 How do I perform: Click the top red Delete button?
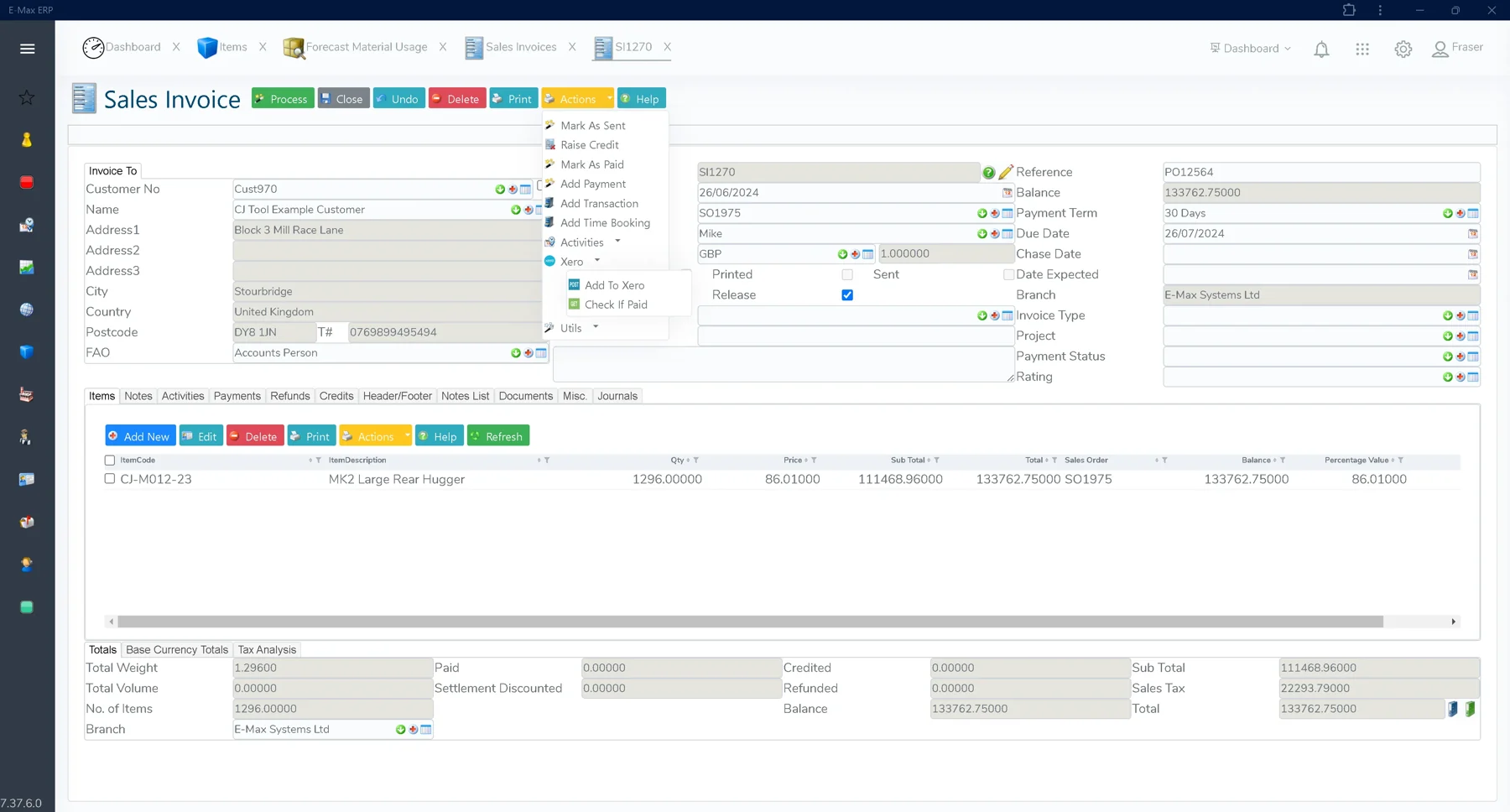click(457, 99)
